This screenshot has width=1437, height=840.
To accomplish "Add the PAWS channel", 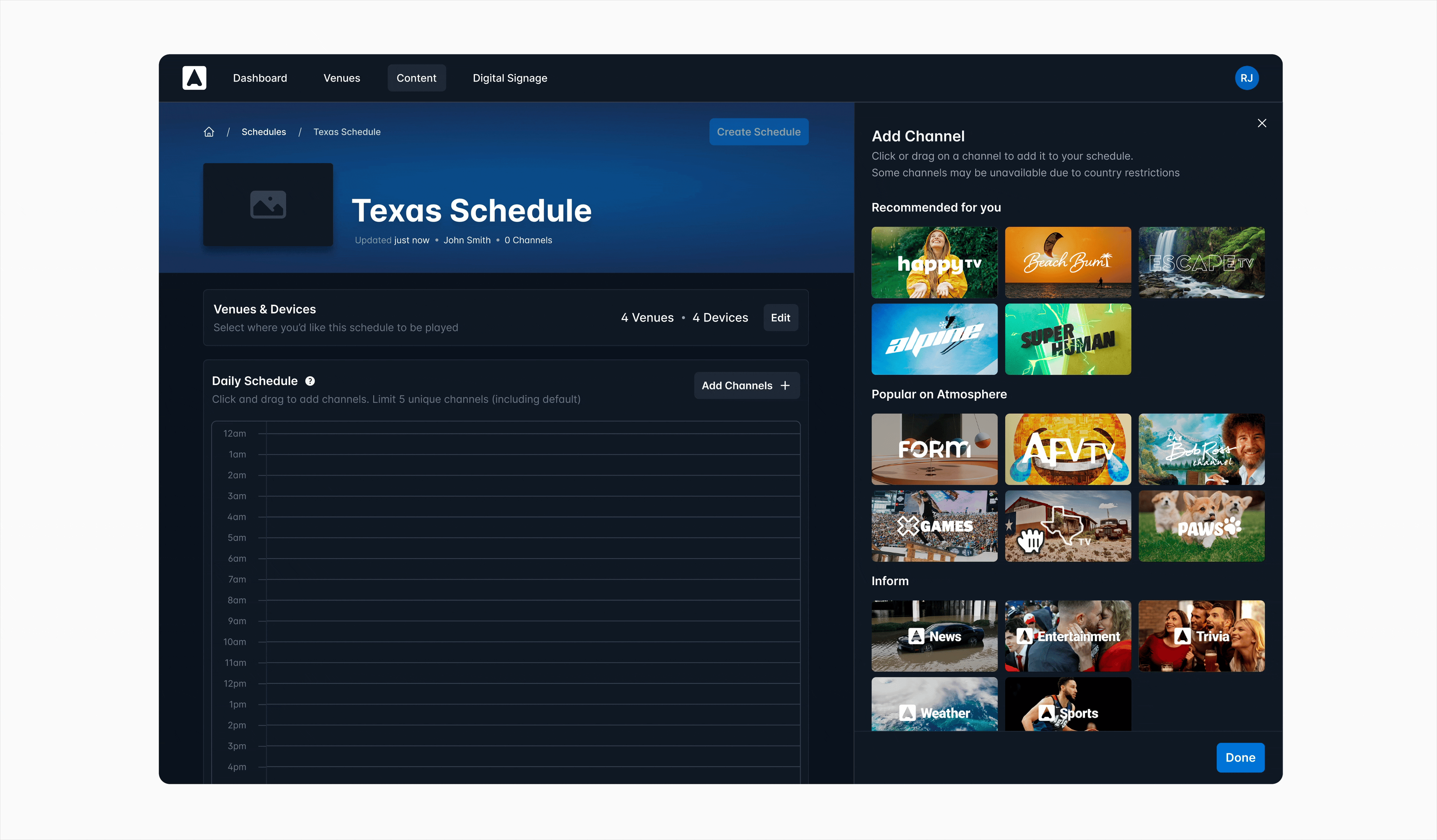I will pos(1201,526).
